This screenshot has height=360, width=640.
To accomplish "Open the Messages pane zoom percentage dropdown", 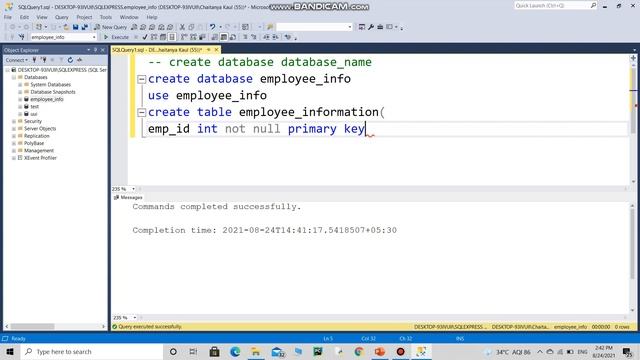I will coord(134,317).
